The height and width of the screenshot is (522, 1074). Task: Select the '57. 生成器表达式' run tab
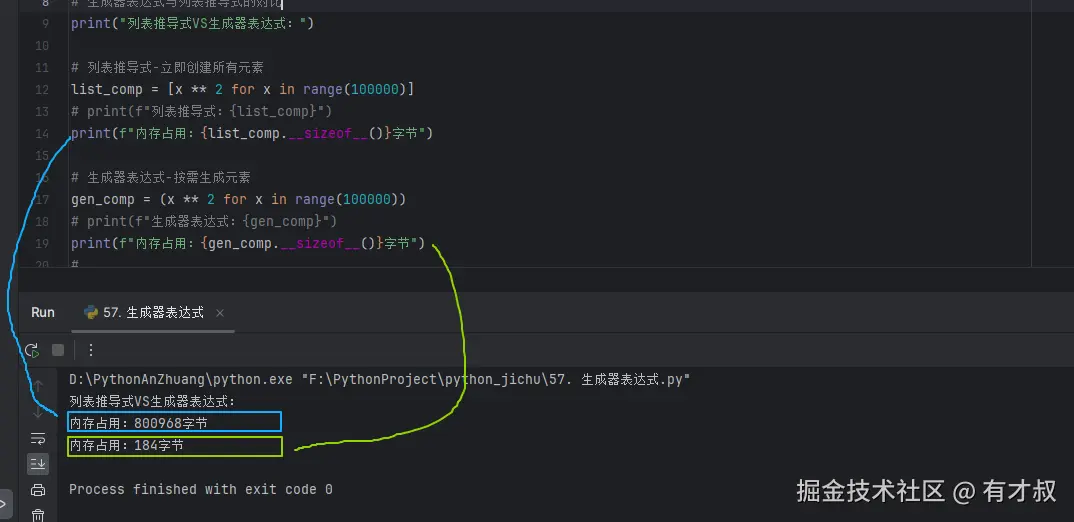[x=153, y=312]
